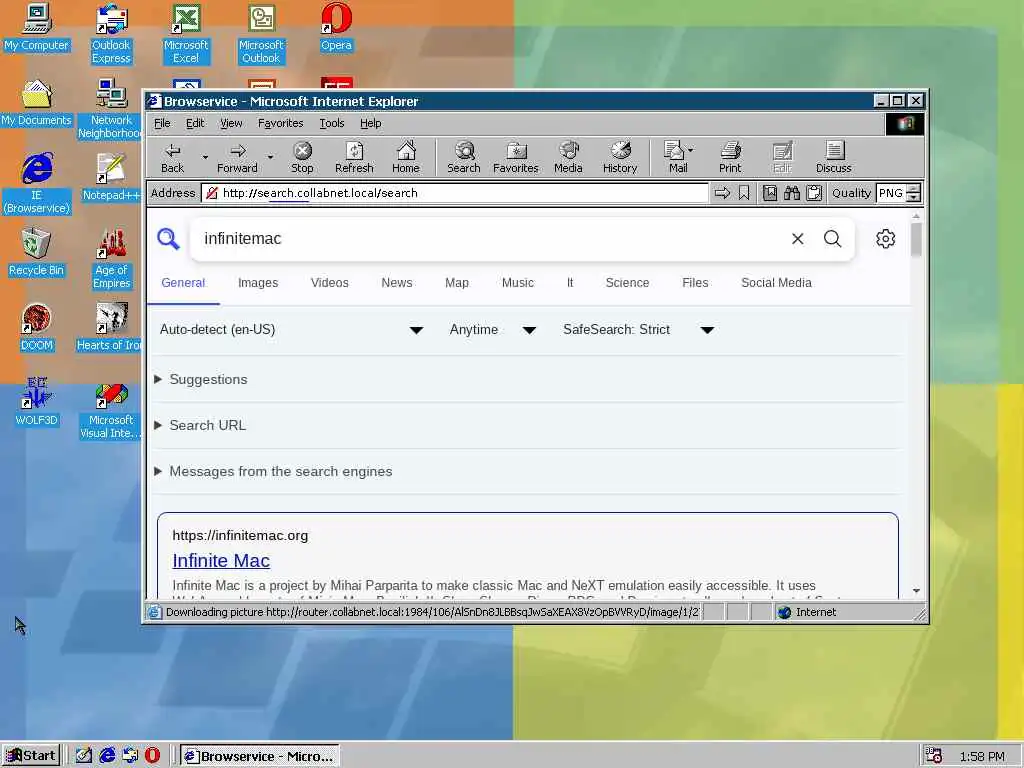Clear the search query with X
The image size is (1024, 768).
tap(797, 239)
